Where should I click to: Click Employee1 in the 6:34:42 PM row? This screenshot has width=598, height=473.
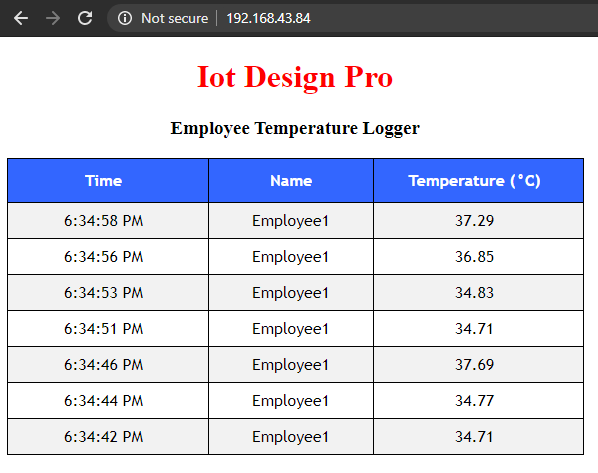[x=291, y=437]
